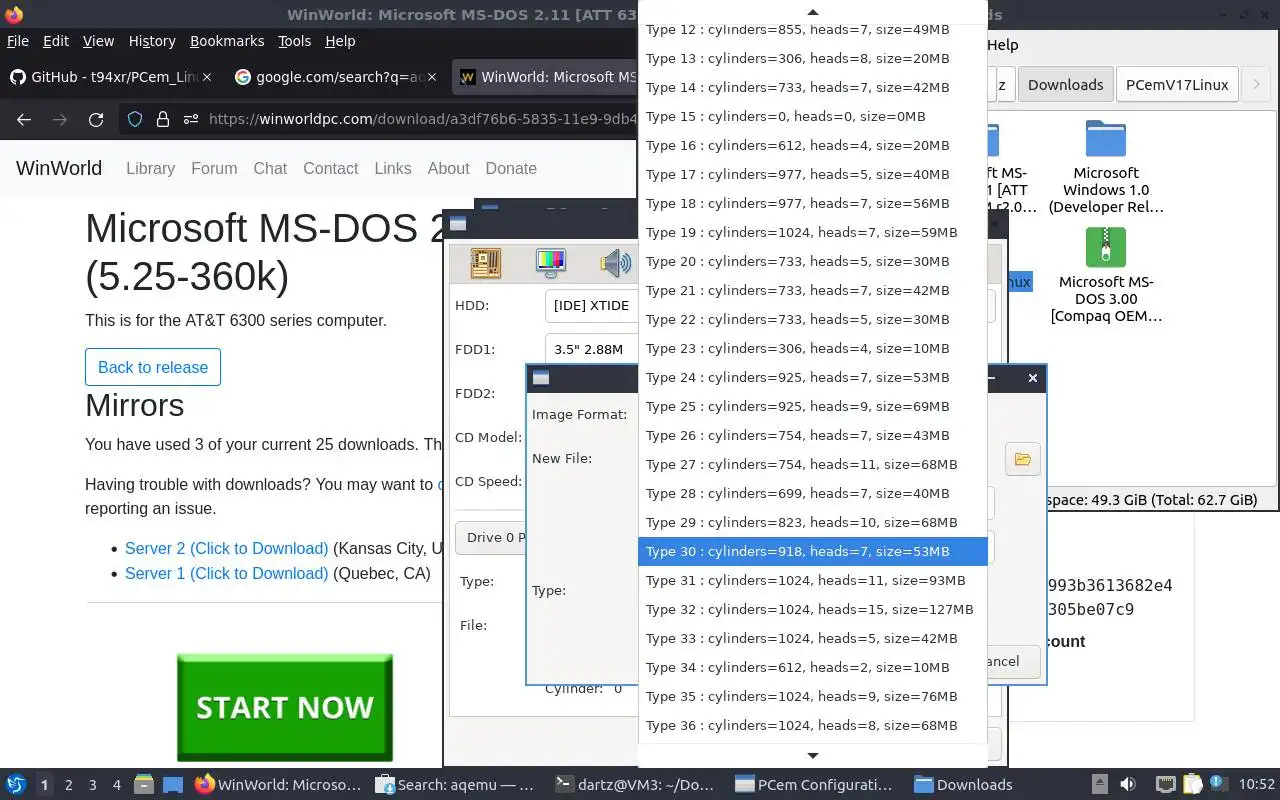Select Type 30 cylinders=918 entry
Viewport: 1280px width, 800px height.
pyautogui.click(x=812, y=551)
